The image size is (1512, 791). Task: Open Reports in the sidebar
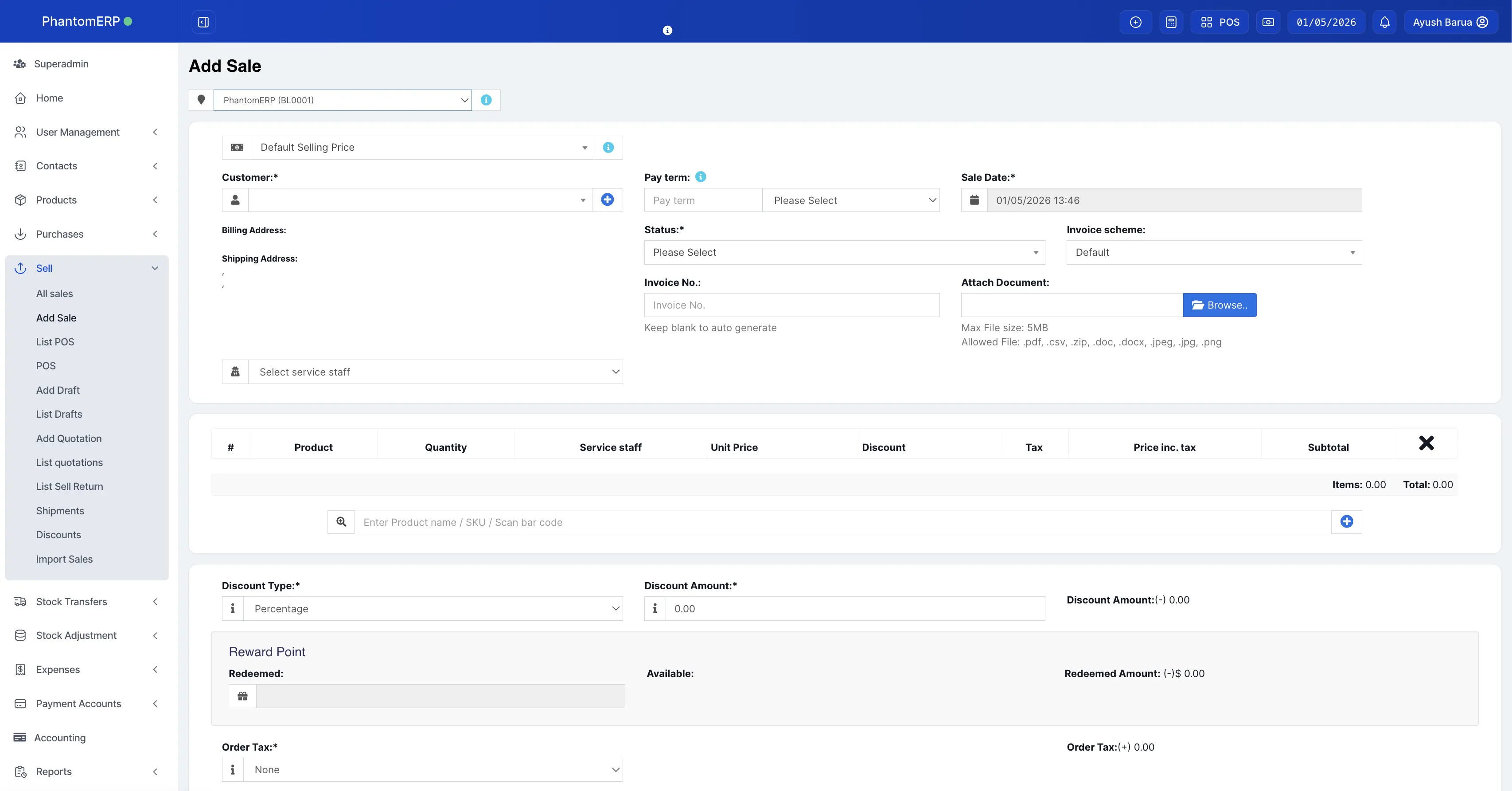pyautogui.click(x=54, y=771)
